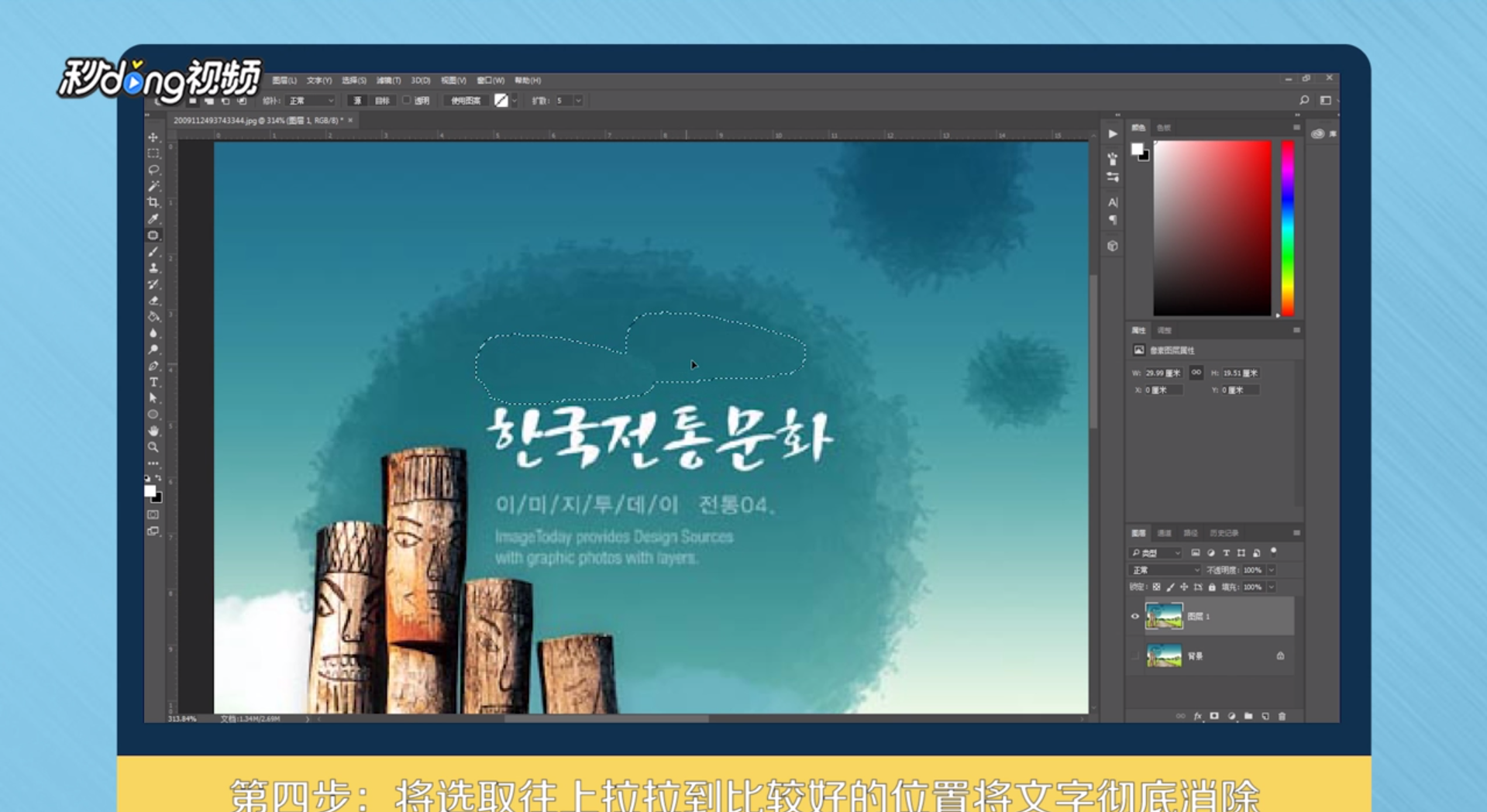The width and height of the screenshot is (1487, 812).
Task: Close the document tab
Action: (350, 120)
